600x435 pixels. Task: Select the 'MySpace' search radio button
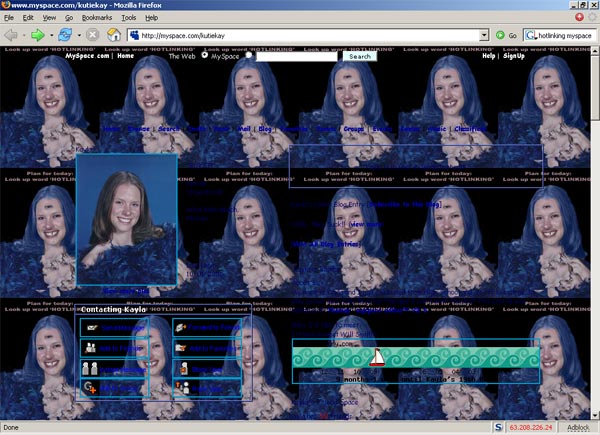click(x=250, y=56)
